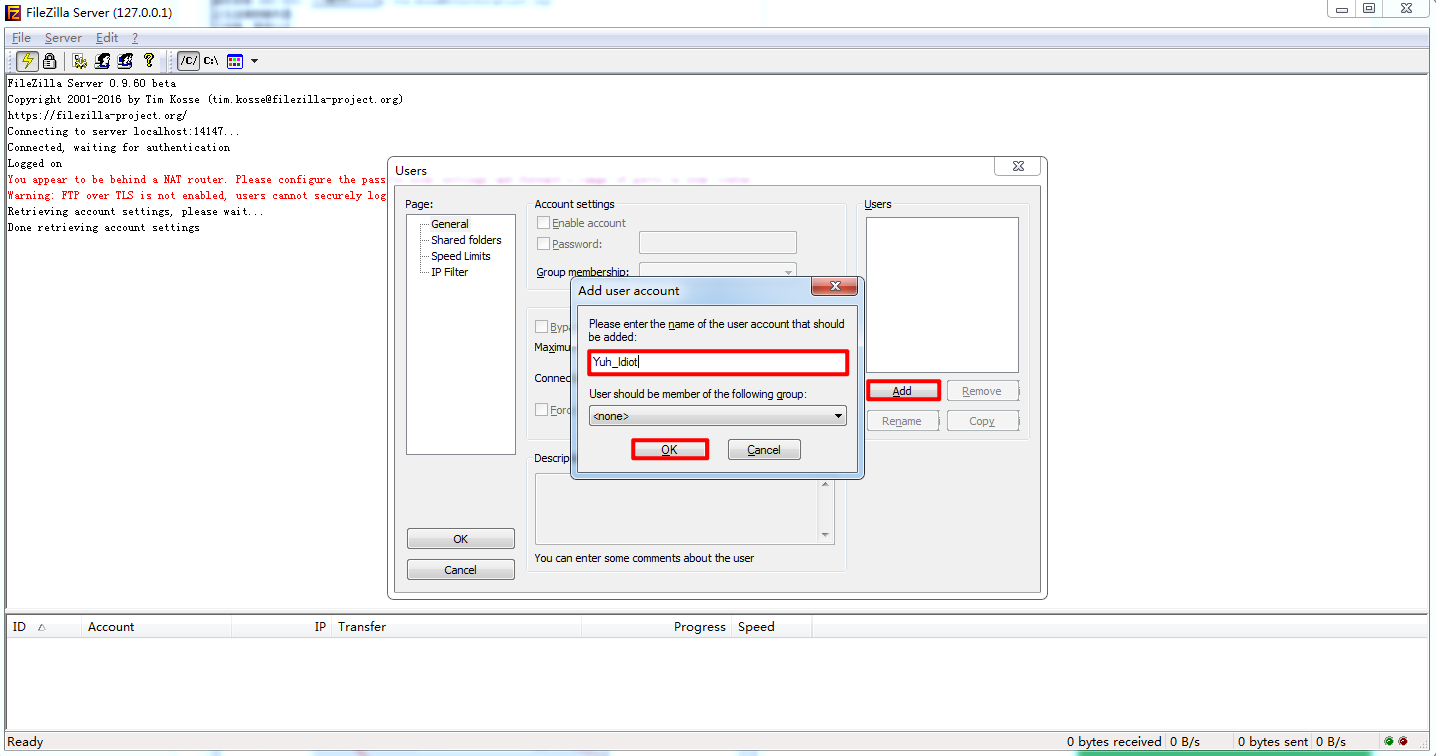Viewport: 1436px width, 756px height.
Task: Open the group <none> dropdown in Add user dialog
Action: click(718, 415)
